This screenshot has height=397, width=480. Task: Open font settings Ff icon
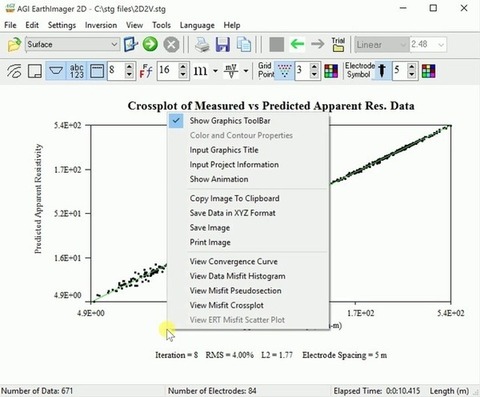146,71
